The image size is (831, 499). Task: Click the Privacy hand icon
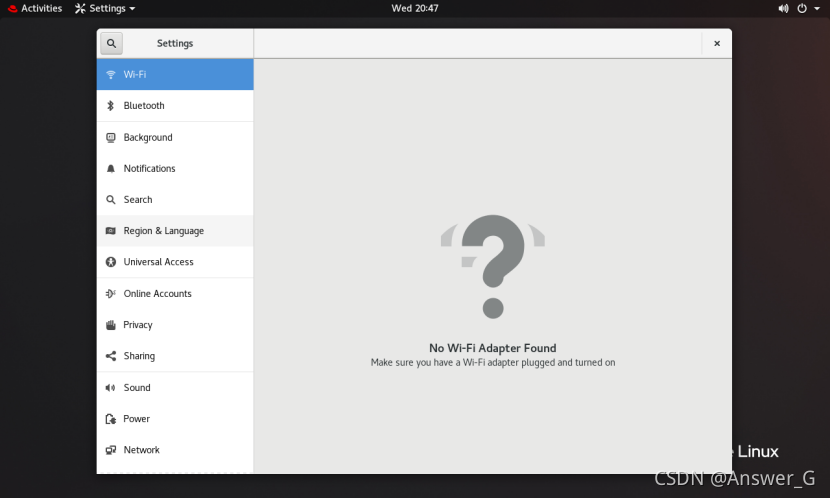tap(111, 325)
